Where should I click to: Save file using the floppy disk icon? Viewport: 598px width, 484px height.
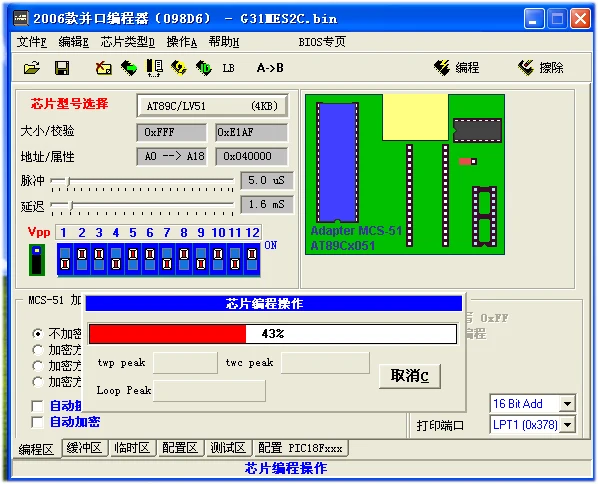[x=62, y=68]
